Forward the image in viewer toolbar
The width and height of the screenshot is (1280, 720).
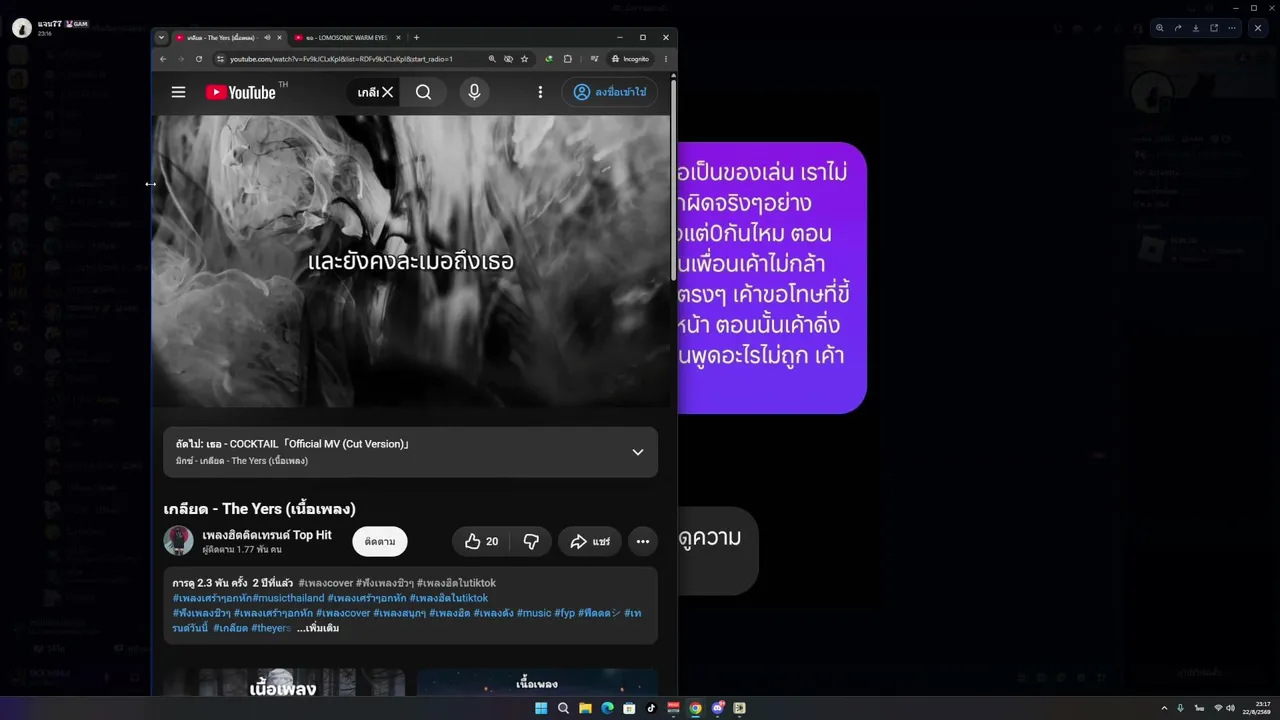pyautogui.click(x=1178, y=28)
